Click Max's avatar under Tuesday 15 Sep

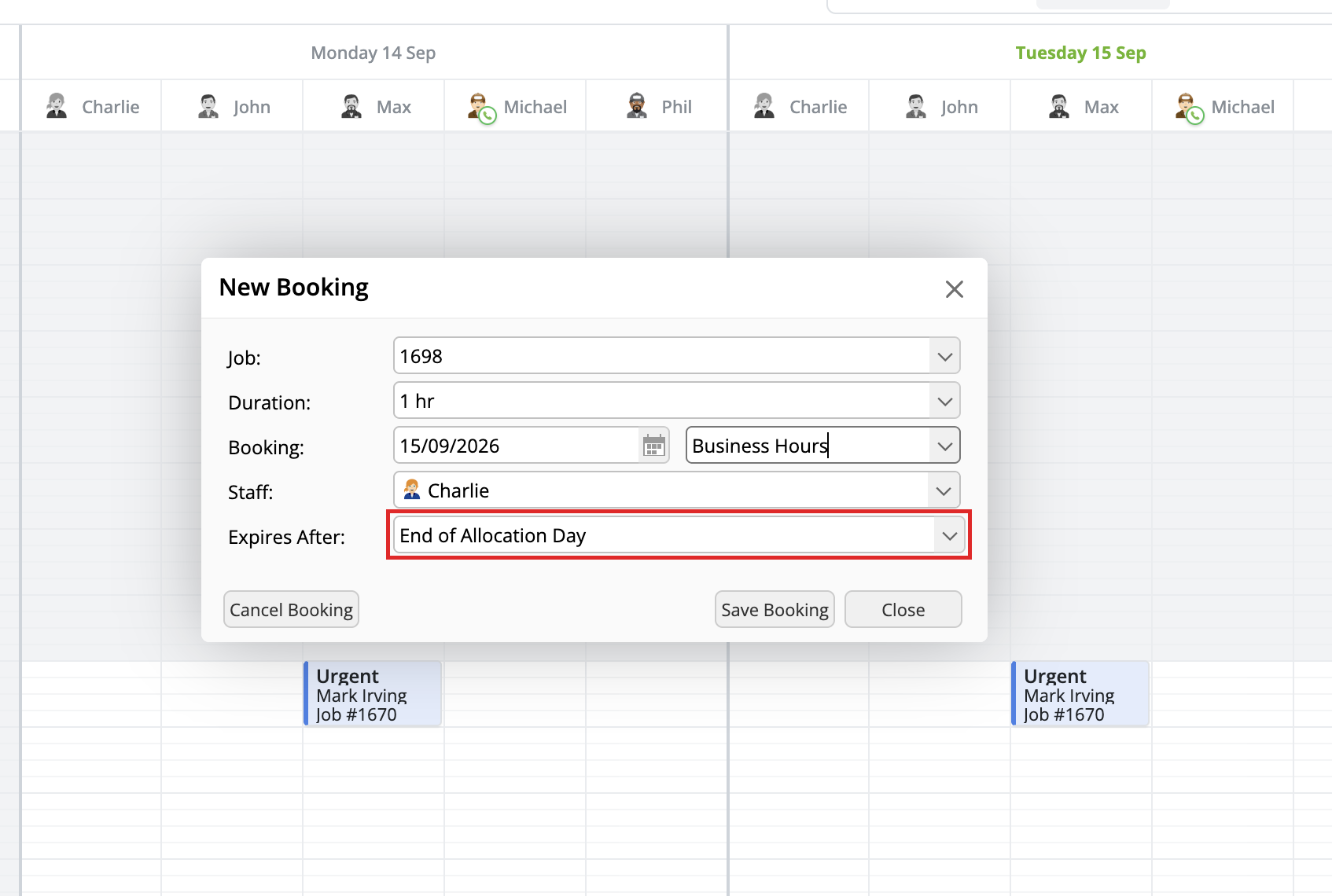point(1059,106)
